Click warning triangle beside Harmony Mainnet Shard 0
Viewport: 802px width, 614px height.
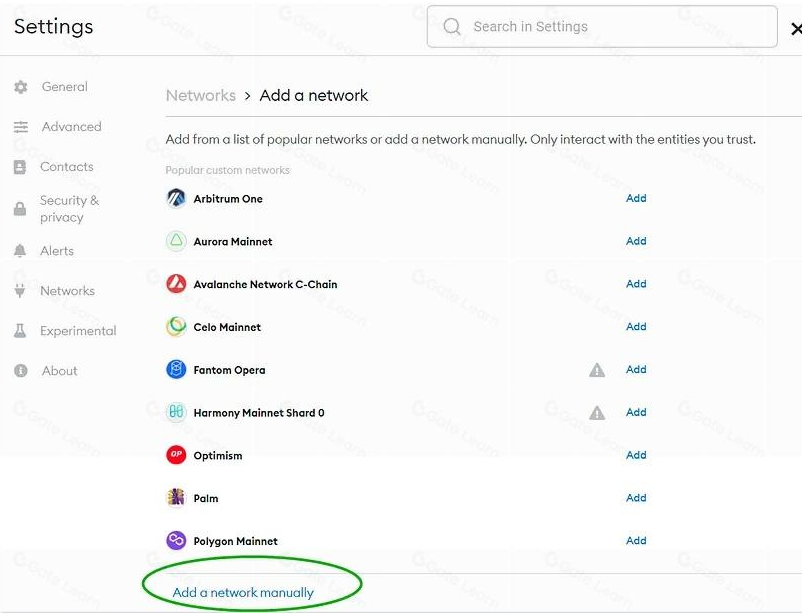tap(597, 413)
